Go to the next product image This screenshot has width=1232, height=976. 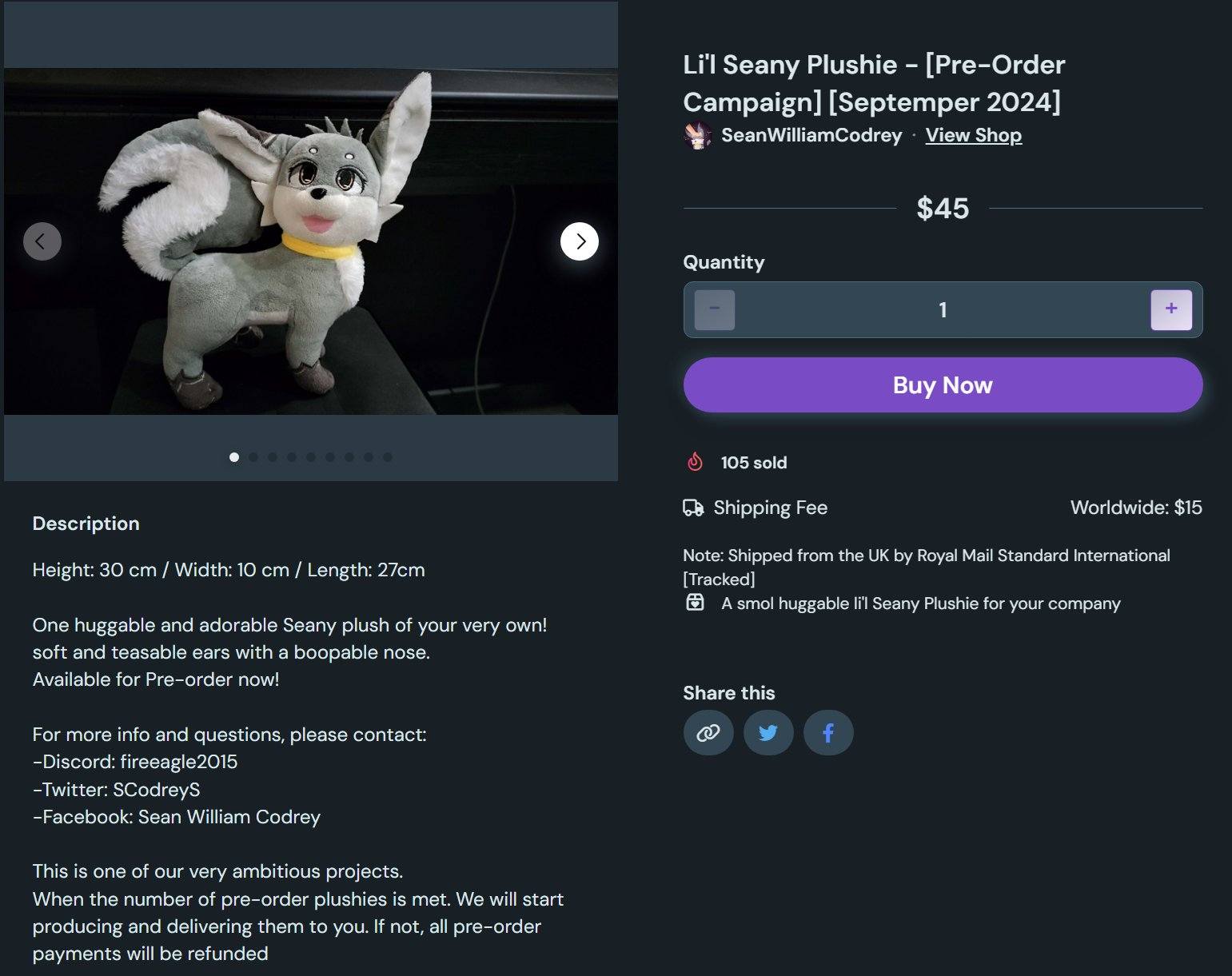pyautogui.click(x=580, y=241)
